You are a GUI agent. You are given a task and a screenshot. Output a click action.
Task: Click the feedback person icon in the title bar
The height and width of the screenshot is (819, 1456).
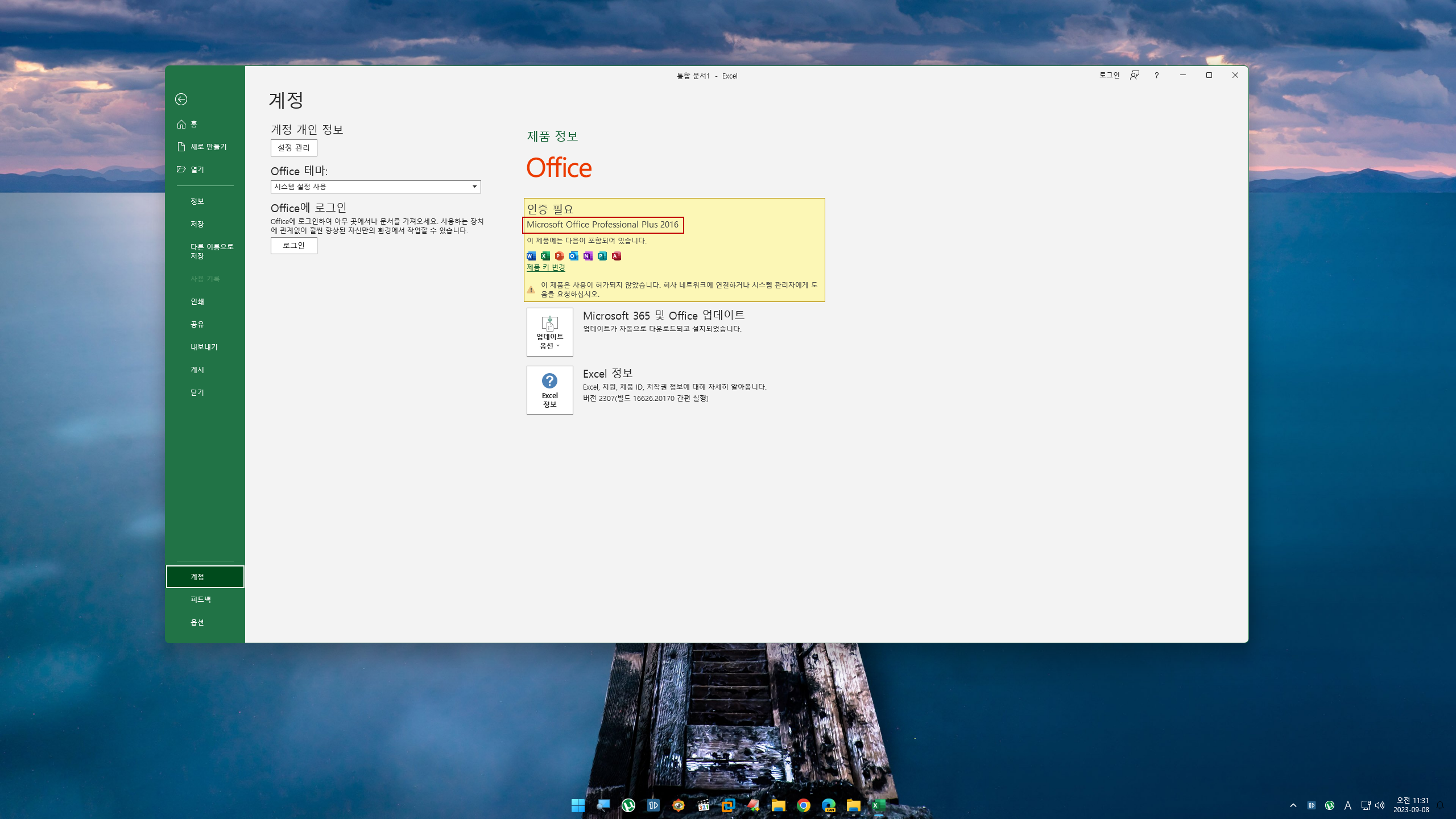[1135, 75]
